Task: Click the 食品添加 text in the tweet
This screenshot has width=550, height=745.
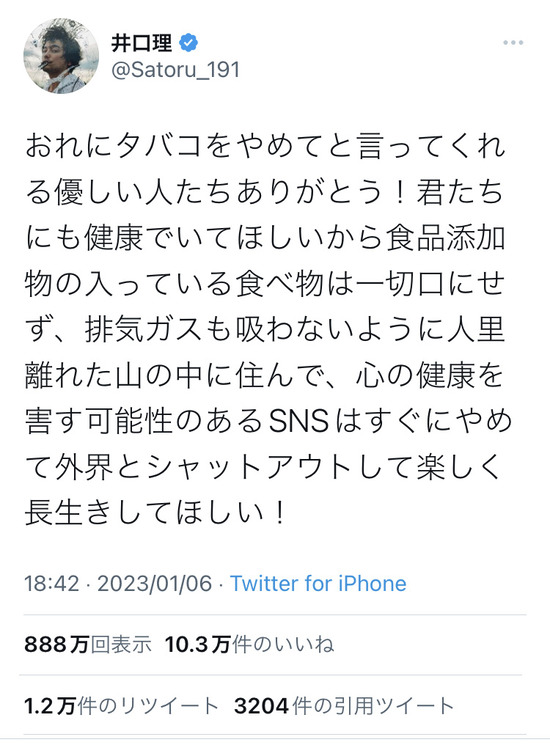Action: coord(445,238)
